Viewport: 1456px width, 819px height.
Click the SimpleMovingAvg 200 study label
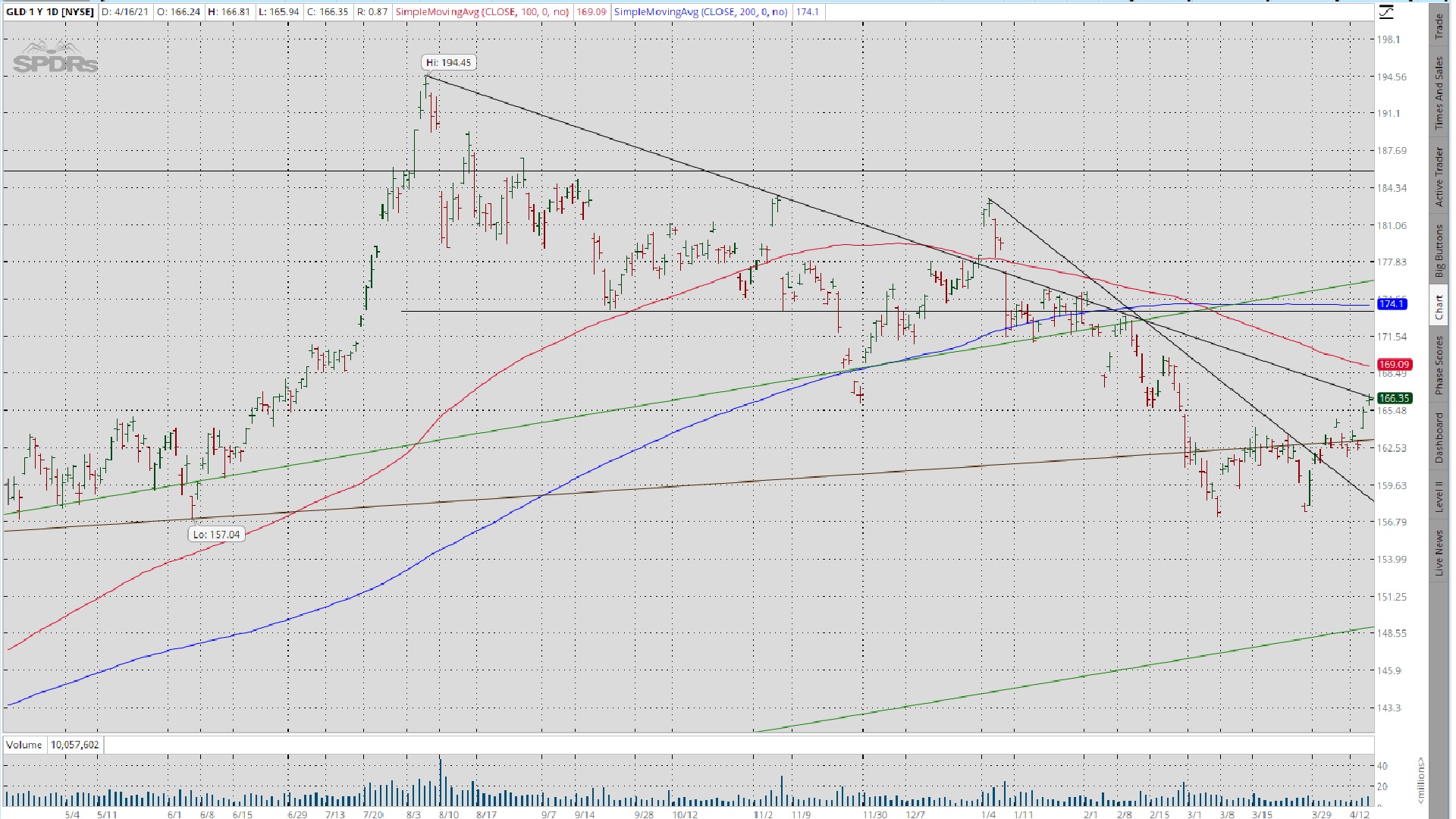[x=701, y=12]
